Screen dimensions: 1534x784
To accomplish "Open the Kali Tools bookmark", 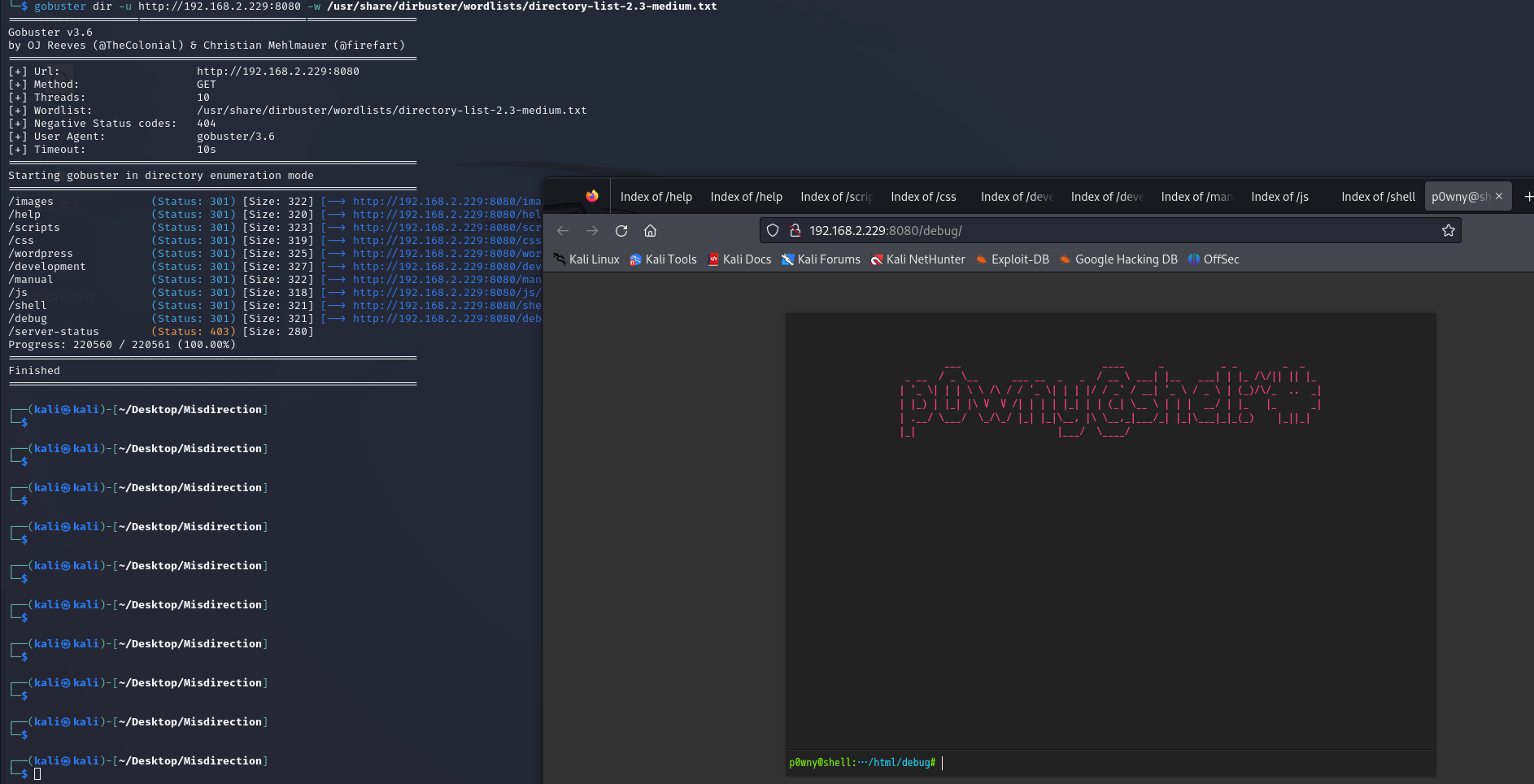I will [x=663, y=259].
